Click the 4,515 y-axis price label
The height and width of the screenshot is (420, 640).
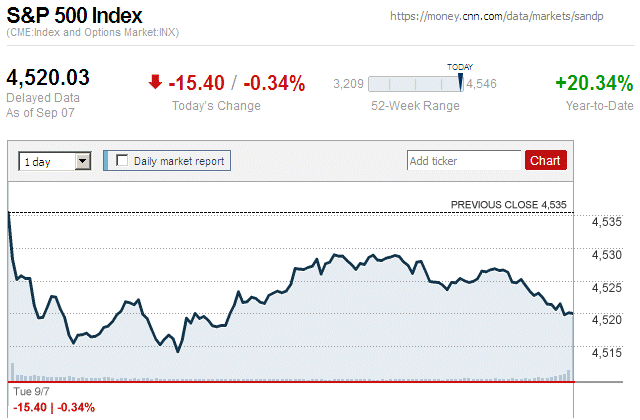(x=608, y=352)
